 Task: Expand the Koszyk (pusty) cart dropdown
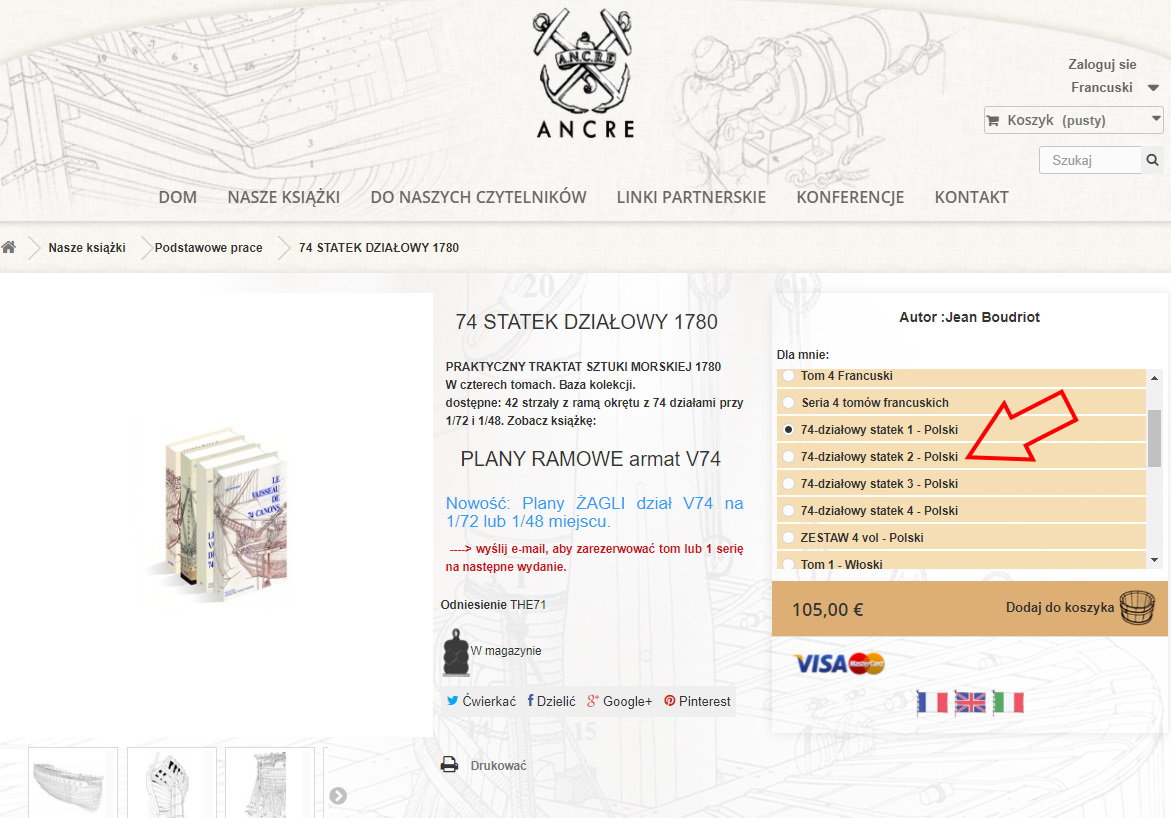(x=1073, y=120)
